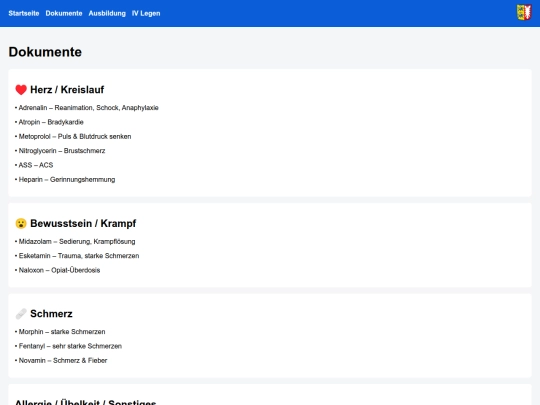540x405 pixels.
Task: Open the Ausbildung navigation item
Action: pyautogui.click(x=107, y=13)
